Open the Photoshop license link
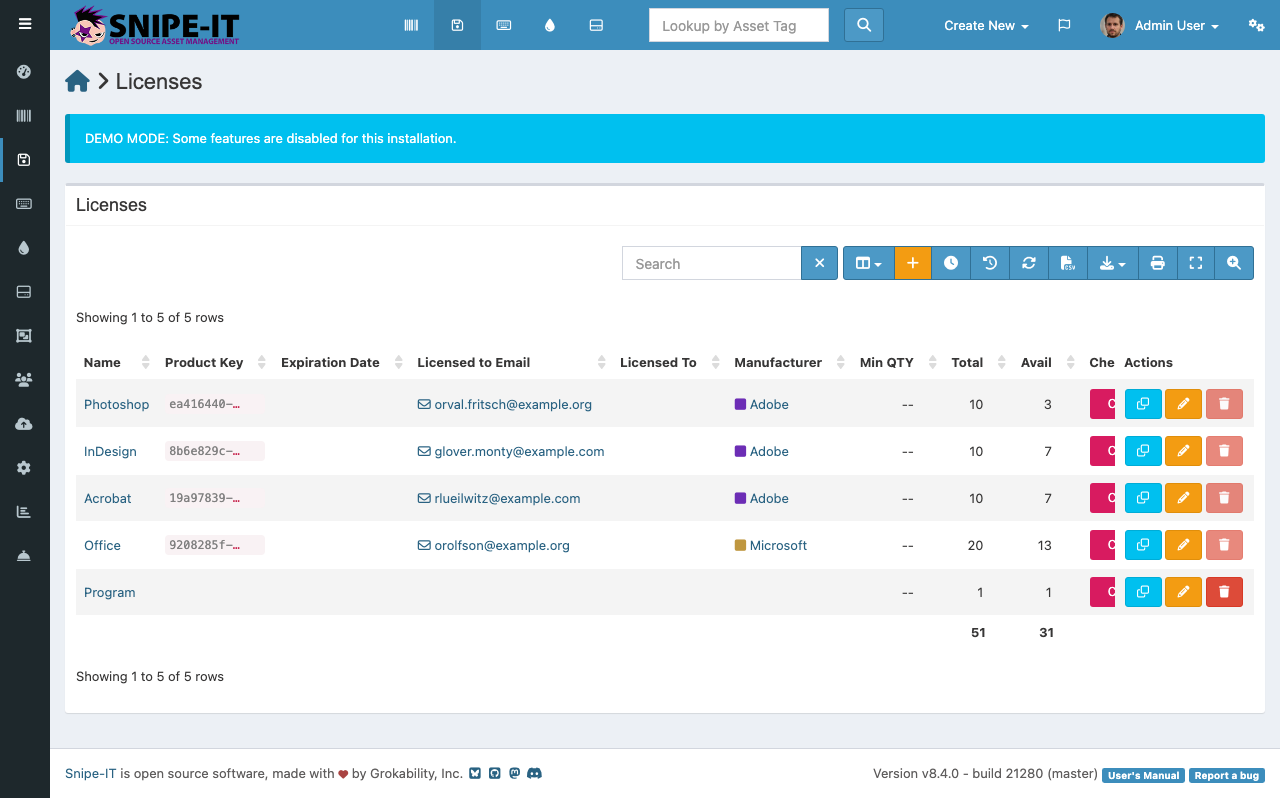The width and height of the screenshot is (1280, 798). click(x=116, y=404)
